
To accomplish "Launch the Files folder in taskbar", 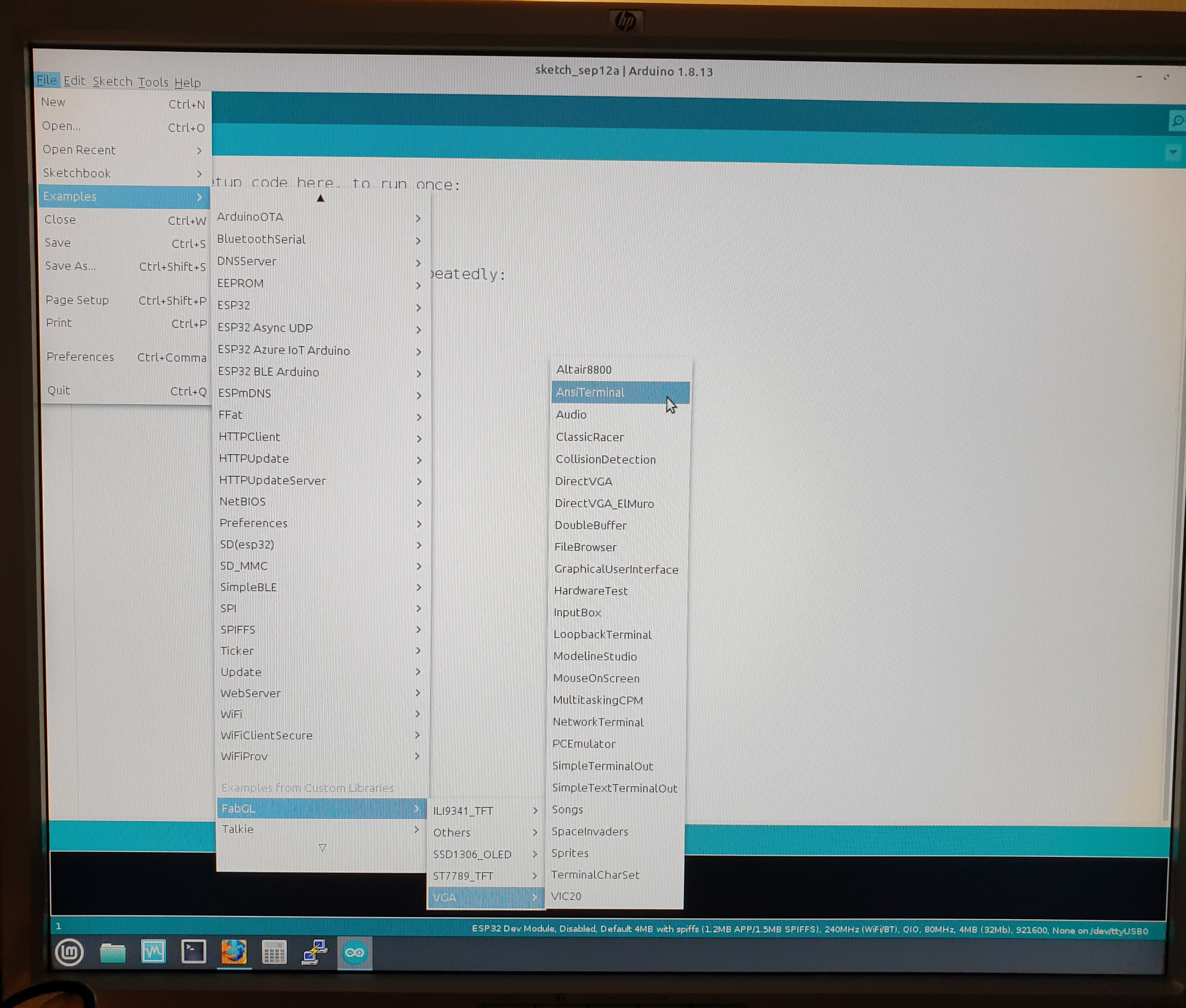I will [112, 953].
